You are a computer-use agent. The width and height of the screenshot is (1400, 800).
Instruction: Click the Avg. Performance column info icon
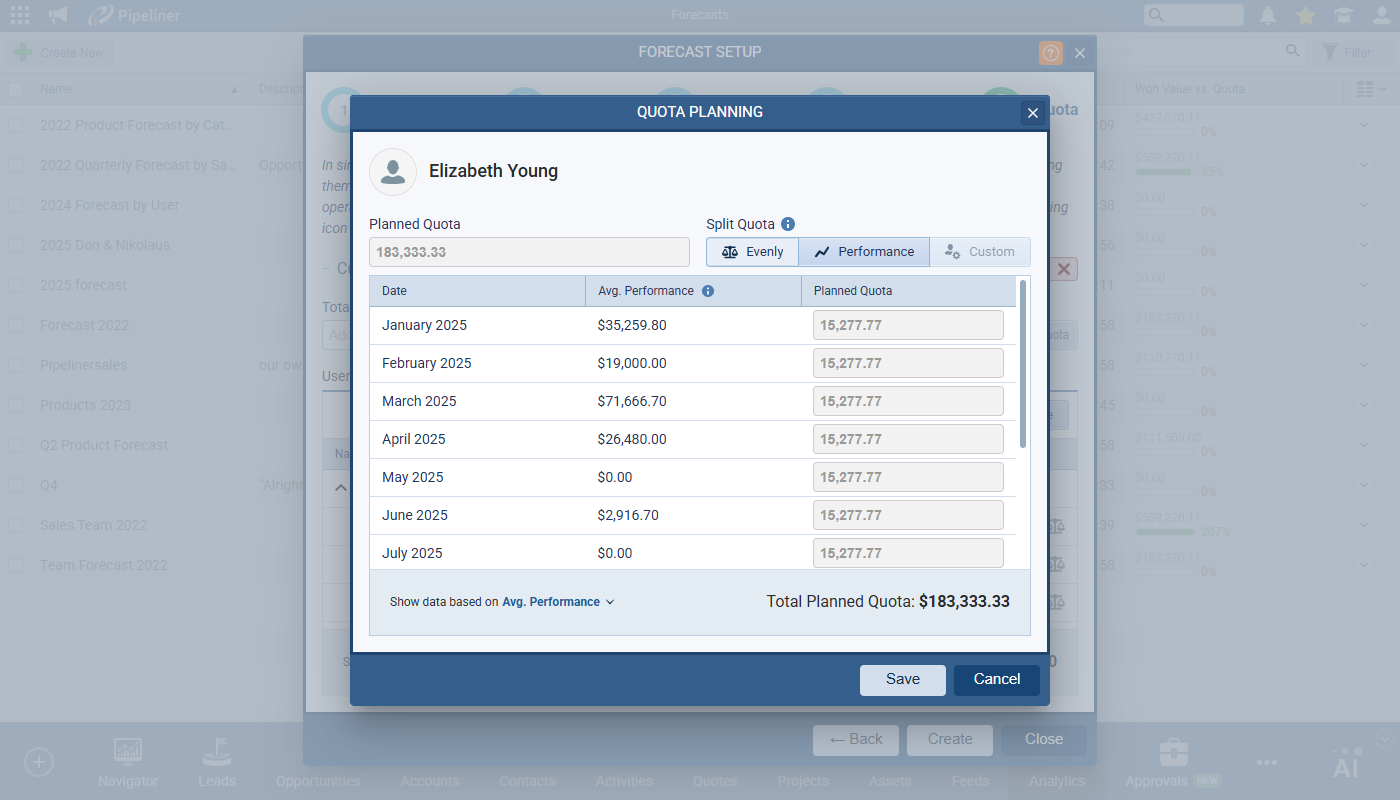708,291
